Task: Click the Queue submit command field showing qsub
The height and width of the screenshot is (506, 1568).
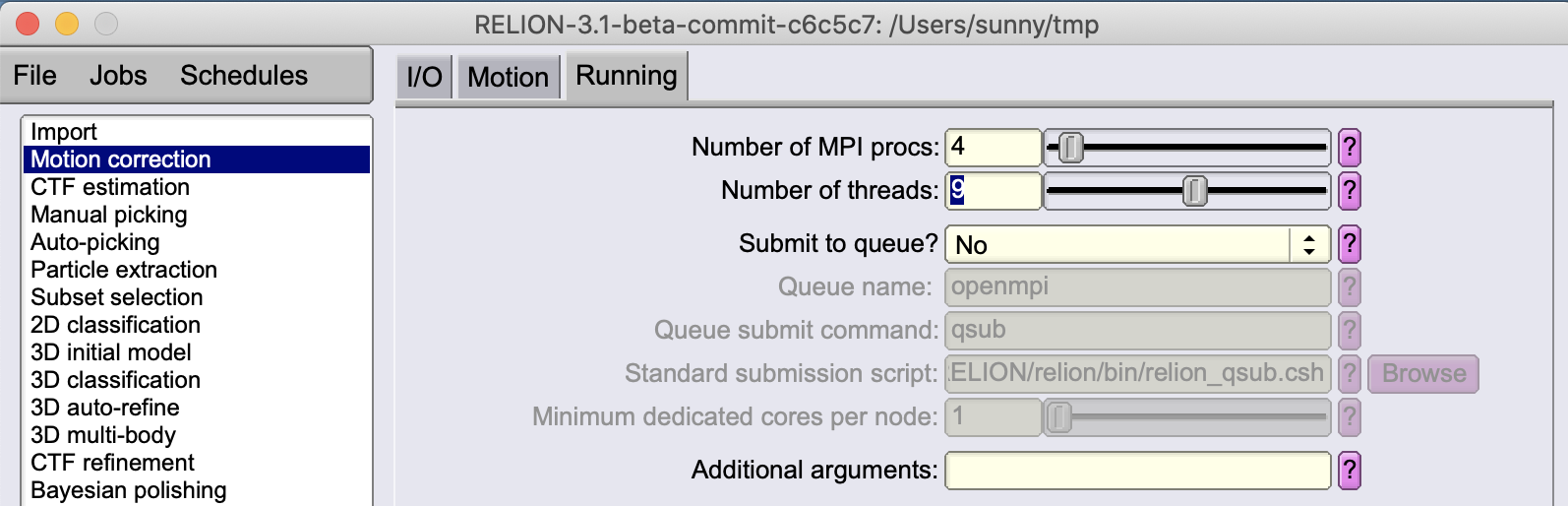Action: (1137, 331)
